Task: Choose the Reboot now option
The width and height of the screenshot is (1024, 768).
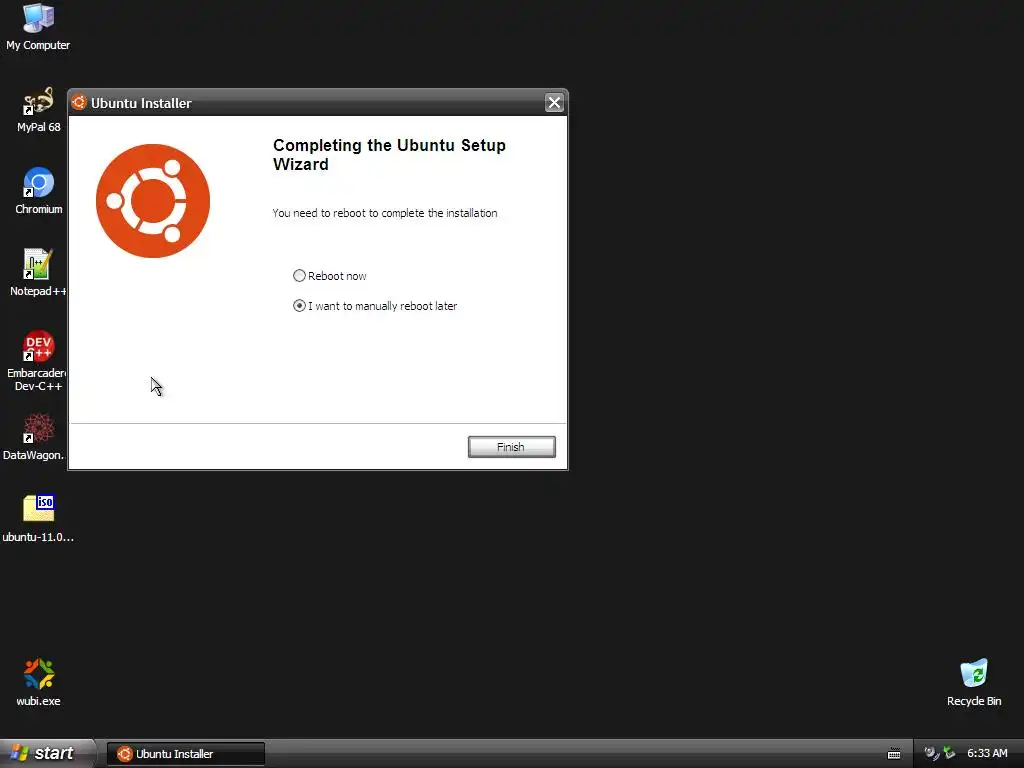Action: pyautogui.click(x=330, y=276)
